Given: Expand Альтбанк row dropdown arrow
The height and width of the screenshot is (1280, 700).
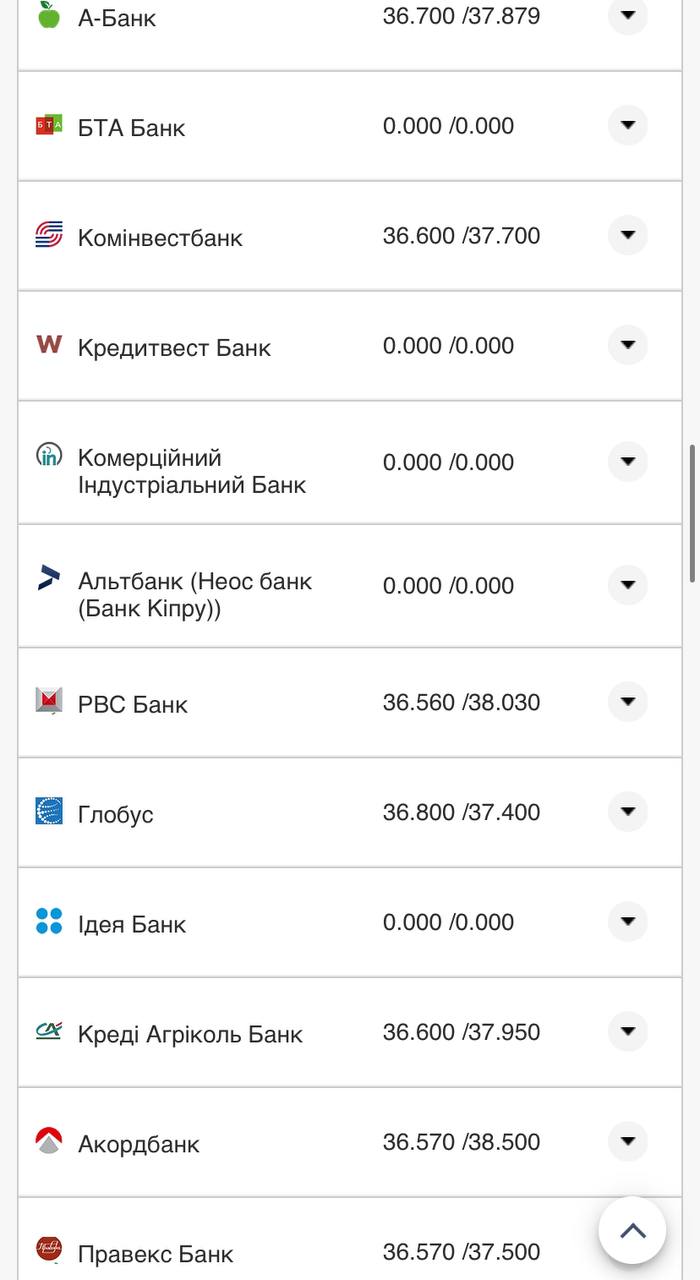Looking at the screenshot, I should pos(628,585).
